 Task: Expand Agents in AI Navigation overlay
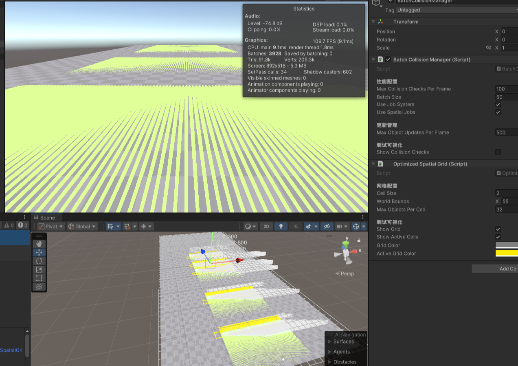pos(329,352)
